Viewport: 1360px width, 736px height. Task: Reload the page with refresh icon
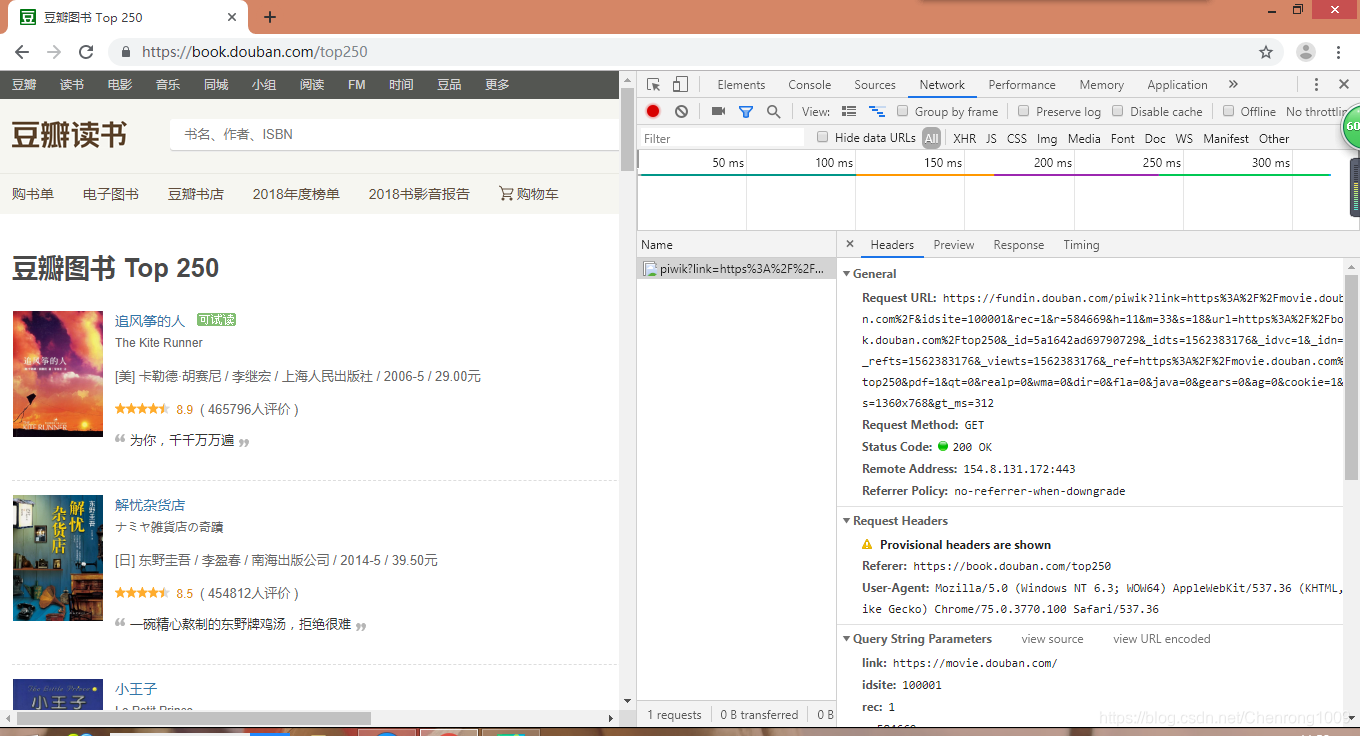(x=86, y=52)
